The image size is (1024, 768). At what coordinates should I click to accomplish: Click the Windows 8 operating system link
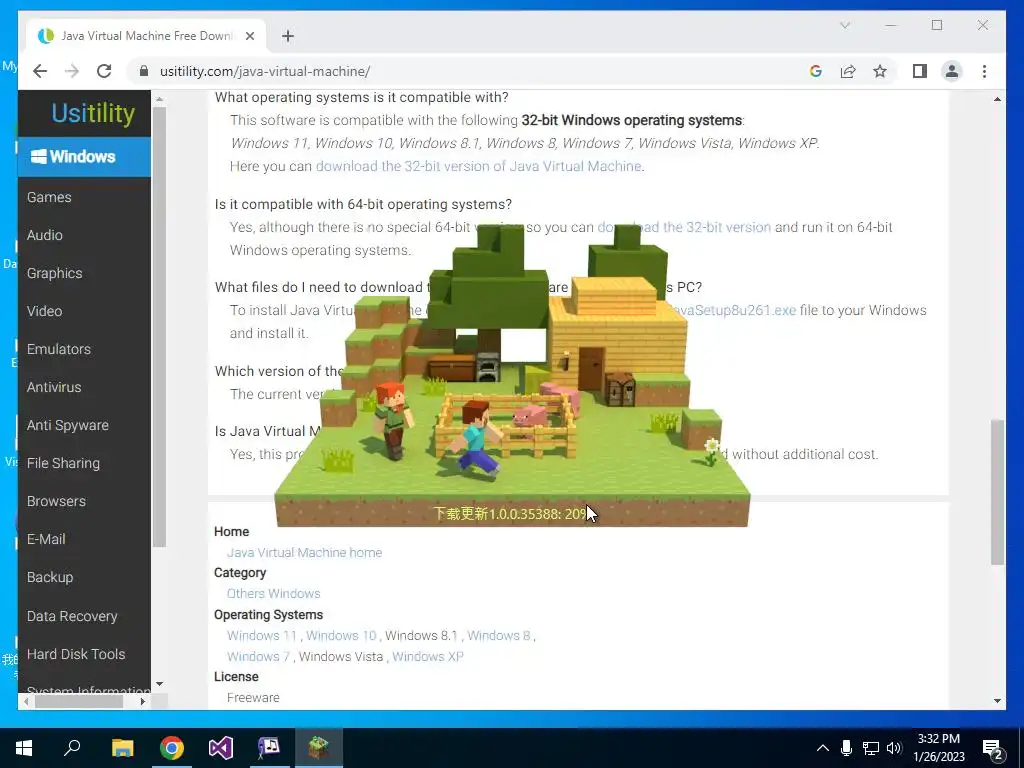tap(499, 635)
